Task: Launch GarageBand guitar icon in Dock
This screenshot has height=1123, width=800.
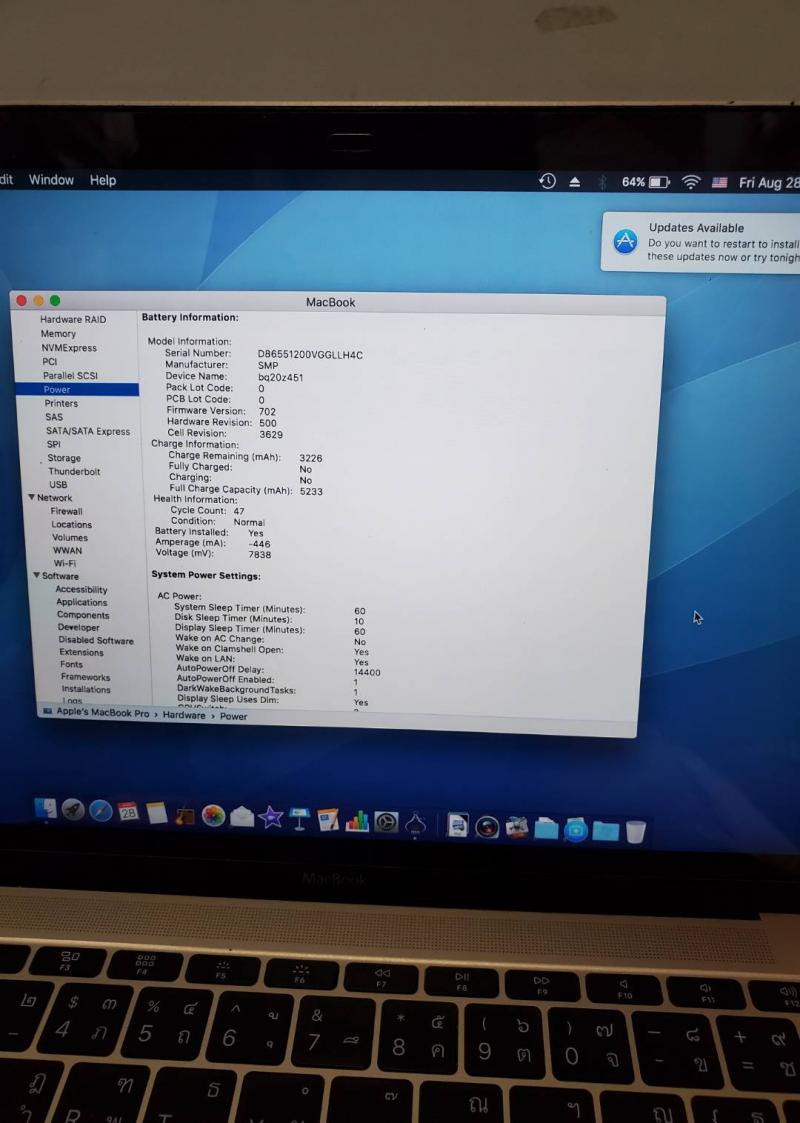Action: [184, 814]
